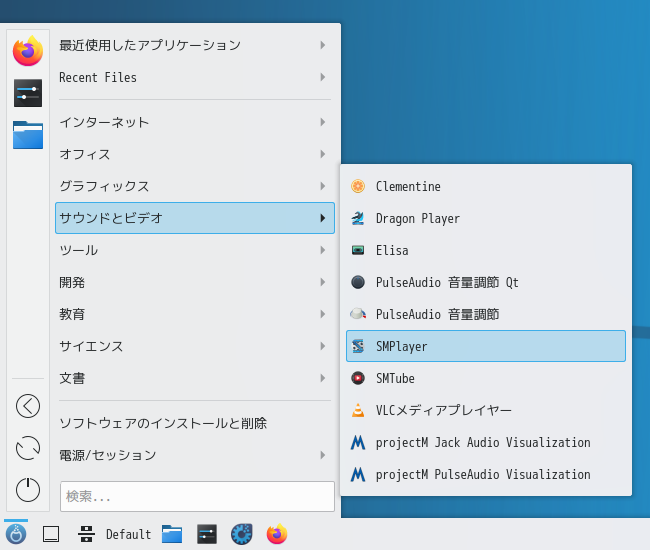Launch Clementine from the submenu
650x550 pixels.
[486, 186]
